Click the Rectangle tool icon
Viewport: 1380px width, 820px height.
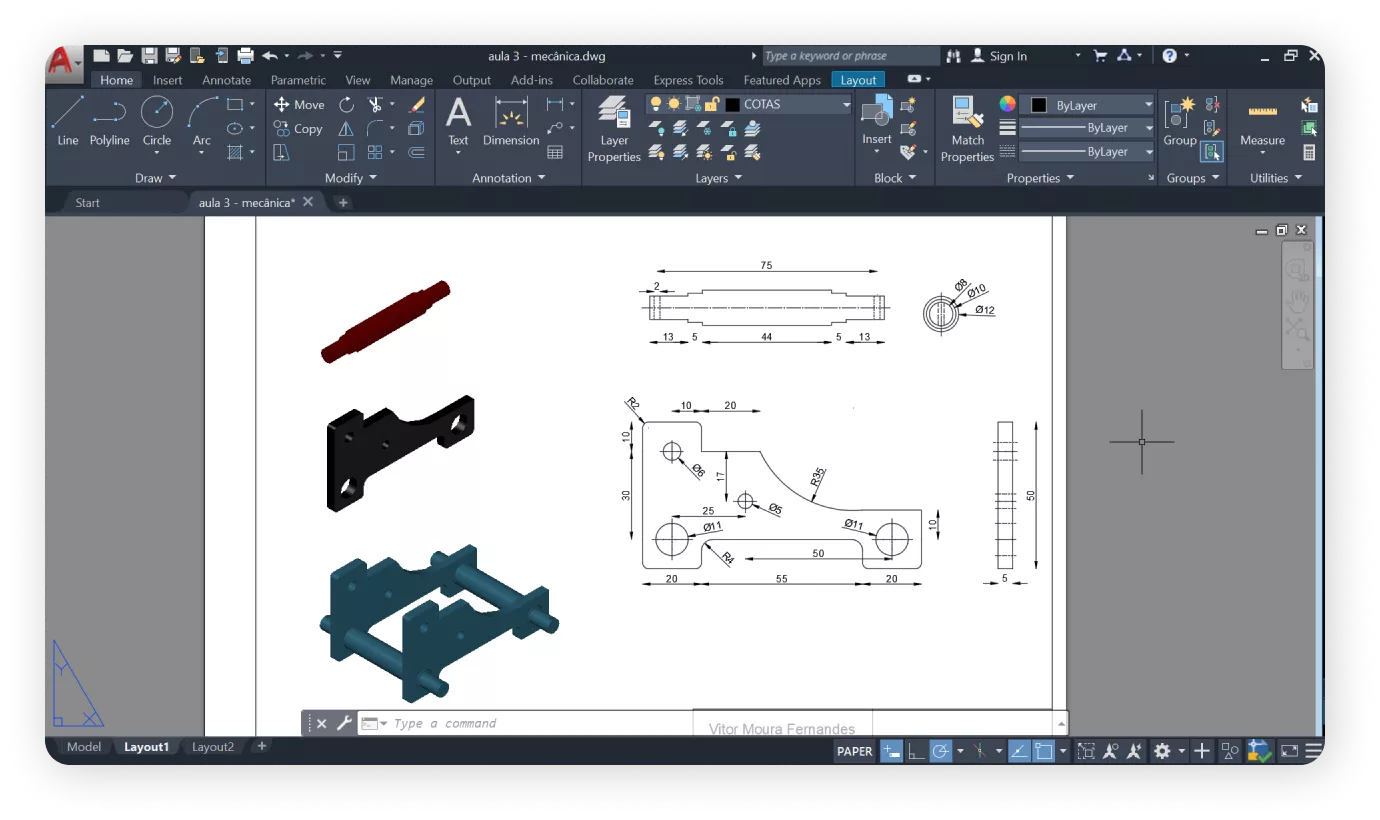(235, 104)
